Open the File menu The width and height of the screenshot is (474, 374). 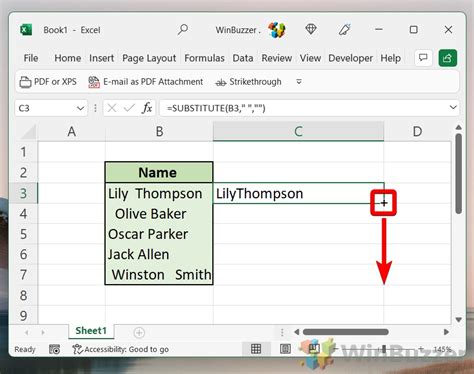[x=31, y=58]
